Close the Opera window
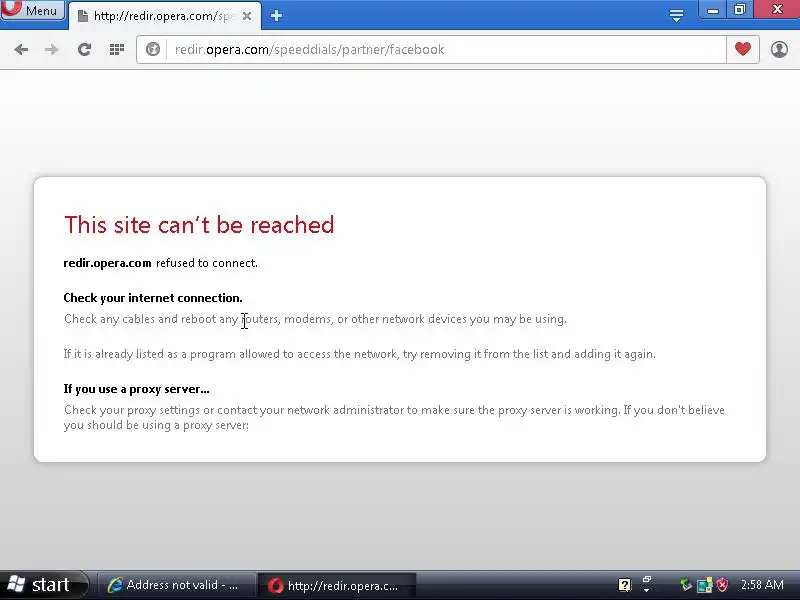800x600 pixels. pyautogui.click(x=777, y=9)
